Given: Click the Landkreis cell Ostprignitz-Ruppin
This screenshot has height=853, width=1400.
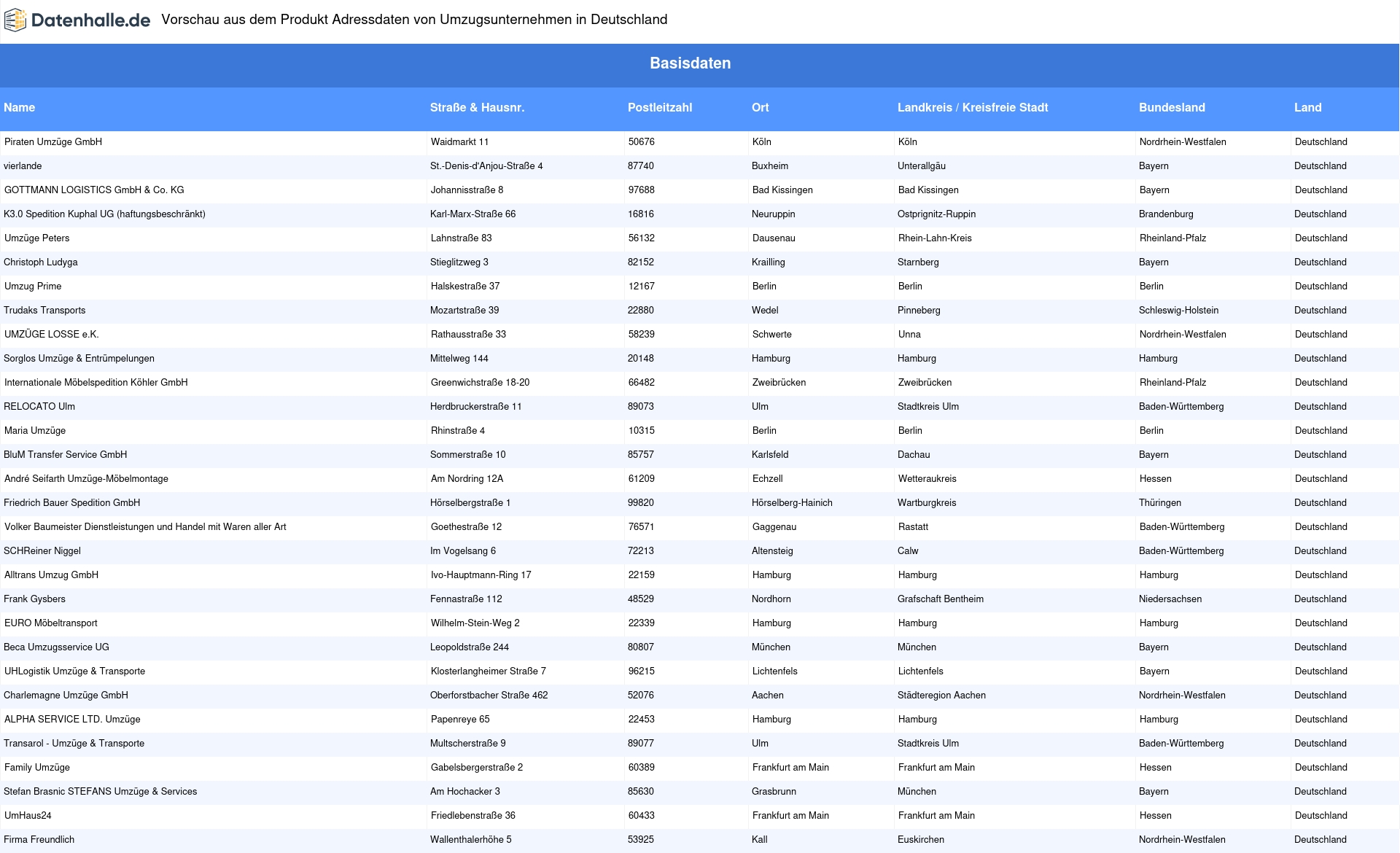Looking at the screenshot, I should [x=936, y=214].
